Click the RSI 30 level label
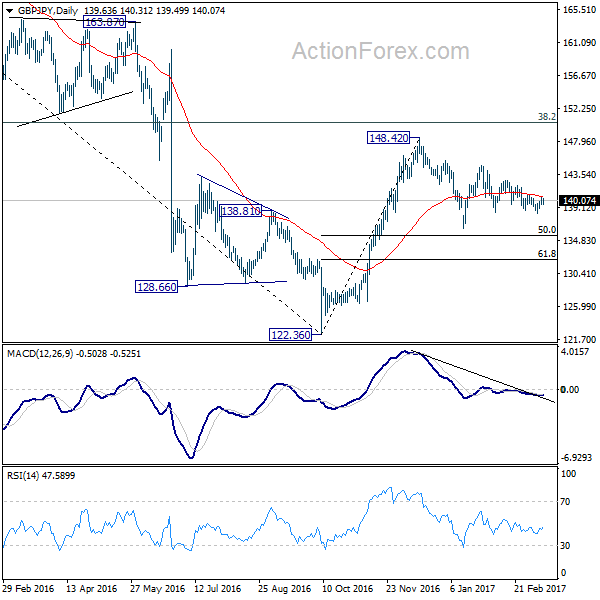 point(565,545)
